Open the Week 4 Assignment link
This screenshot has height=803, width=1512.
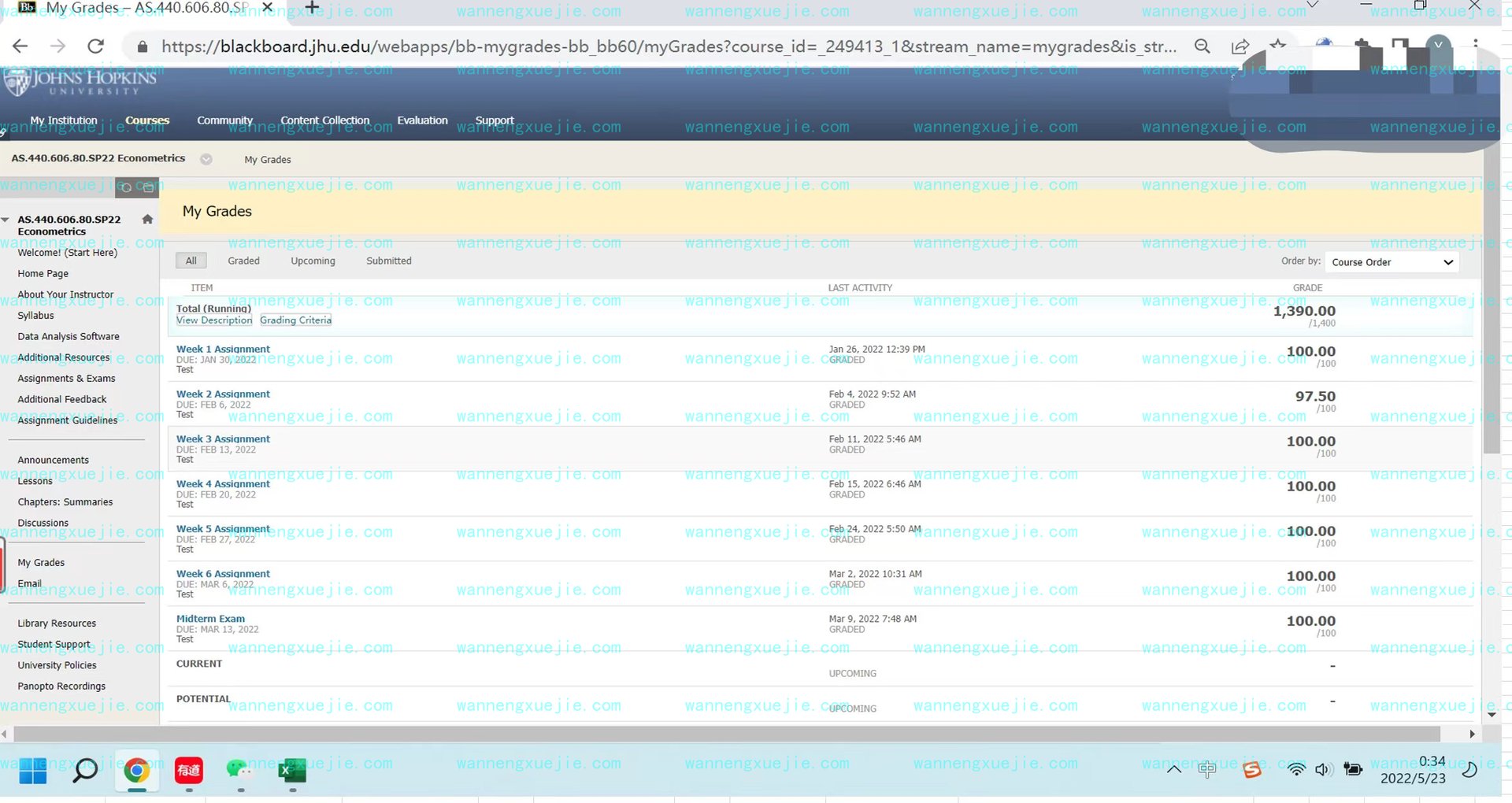click(223, 483)
